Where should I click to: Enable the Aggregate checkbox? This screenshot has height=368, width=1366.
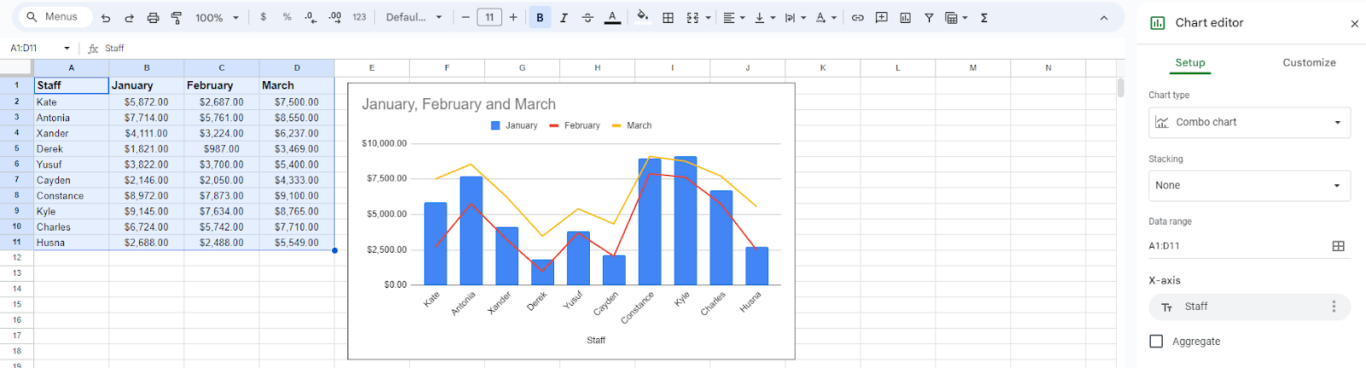[x=1156, y=341]
